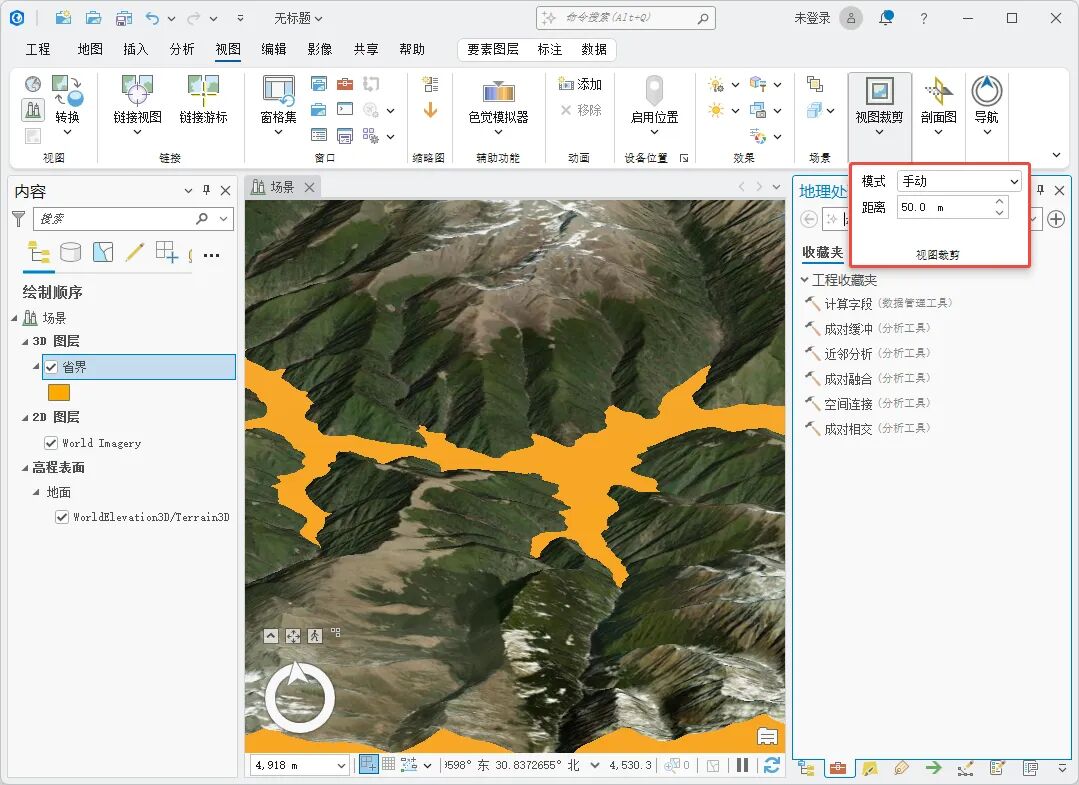The image size is (1079, 785).
Task: Refresh the scene view
Action: (772, 765)
